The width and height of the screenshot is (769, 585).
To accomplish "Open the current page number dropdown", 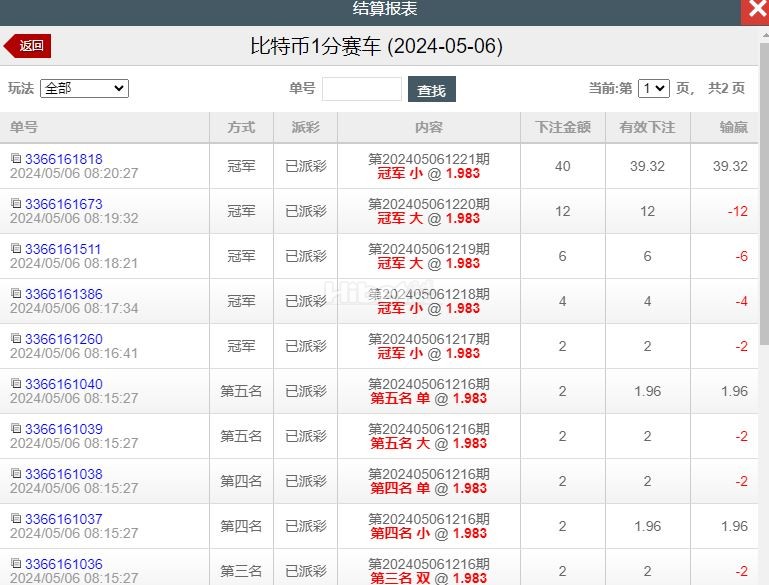I will [x=653, y=88].
